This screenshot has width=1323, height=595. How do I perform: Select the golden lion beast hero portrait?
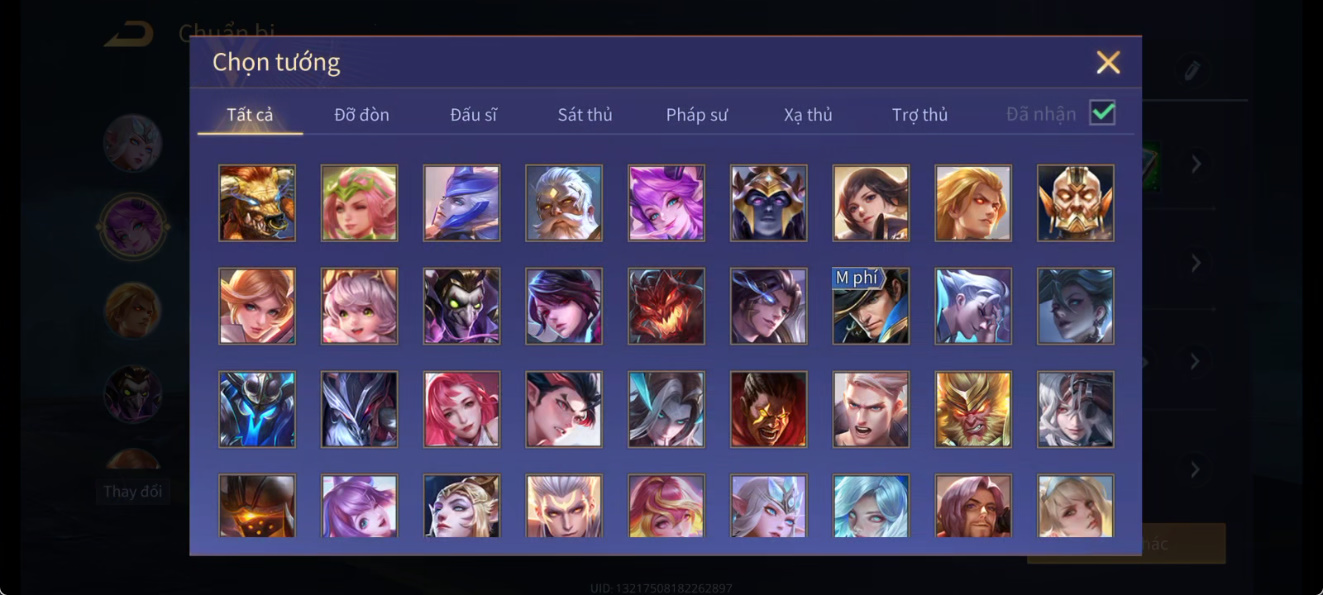[257, 203]
